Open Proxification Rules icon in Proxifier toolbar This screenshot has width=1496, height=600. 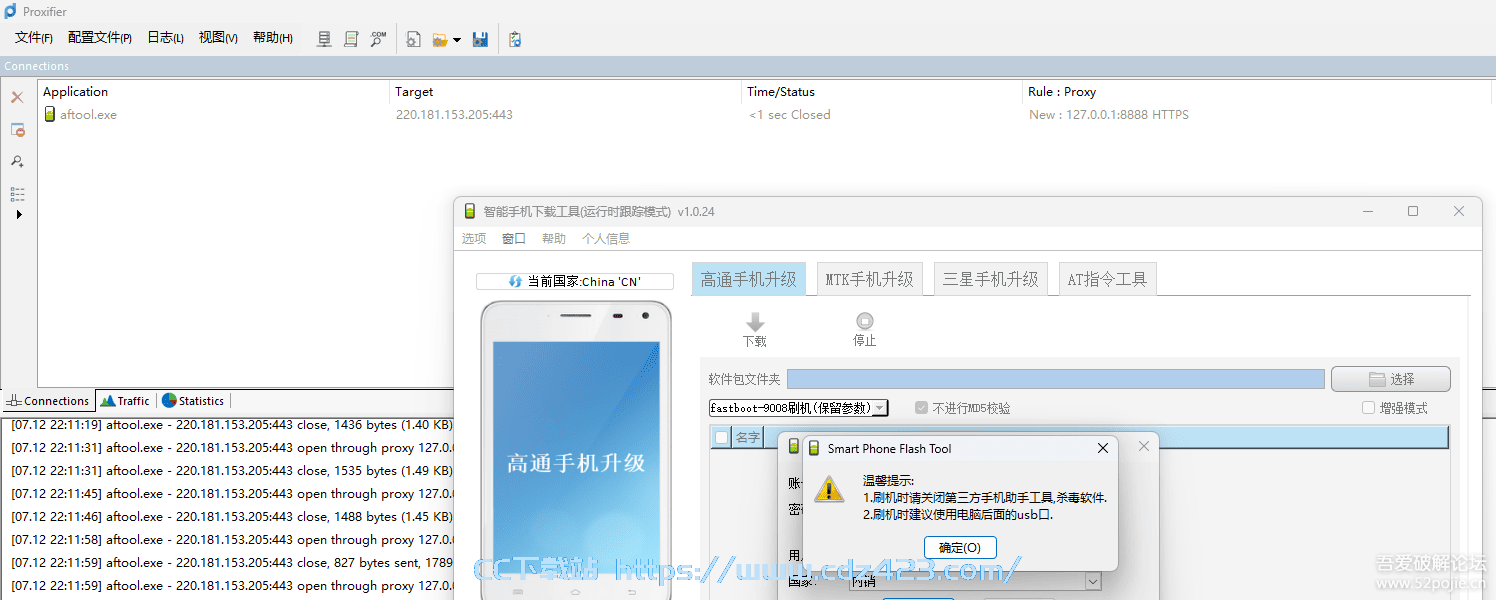click(351, 39)
